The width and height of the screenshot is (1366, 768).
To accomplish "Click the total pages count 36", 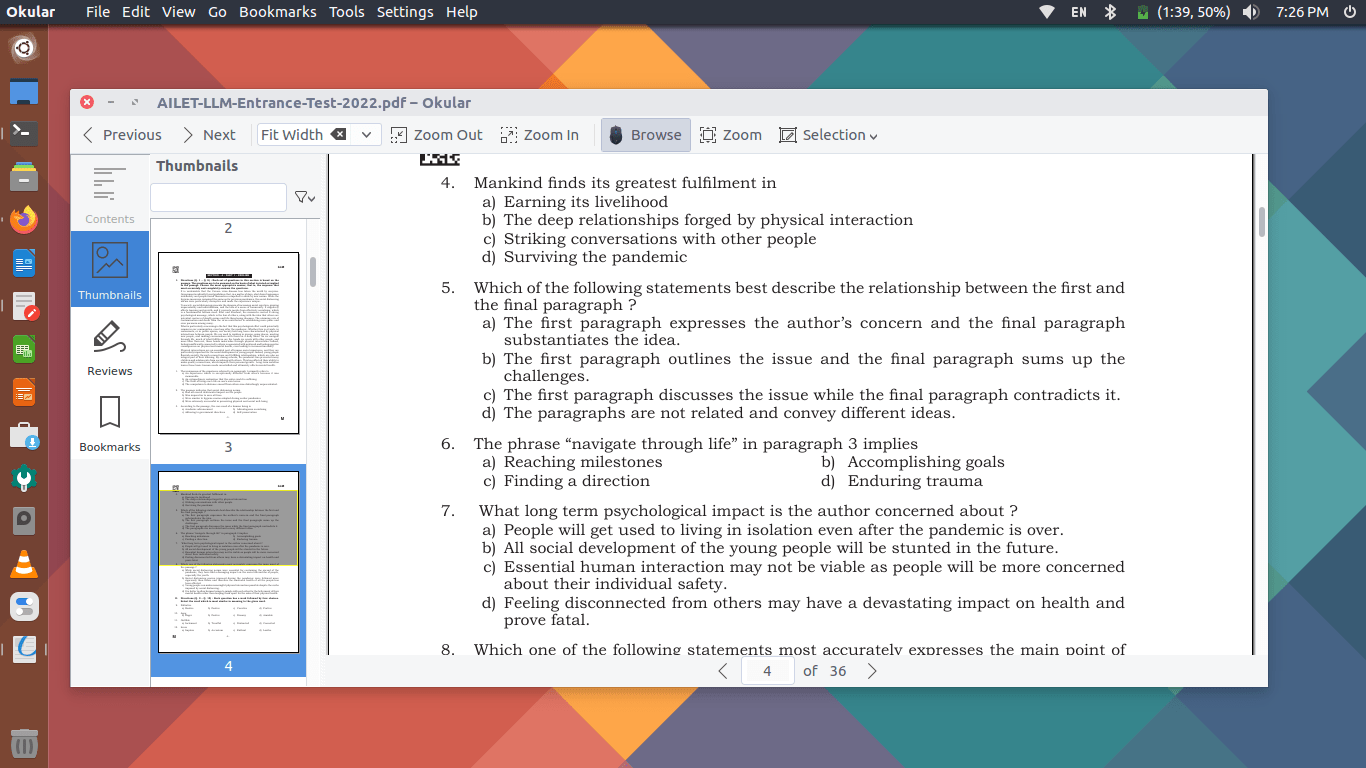I will click(x=838, y=671).
